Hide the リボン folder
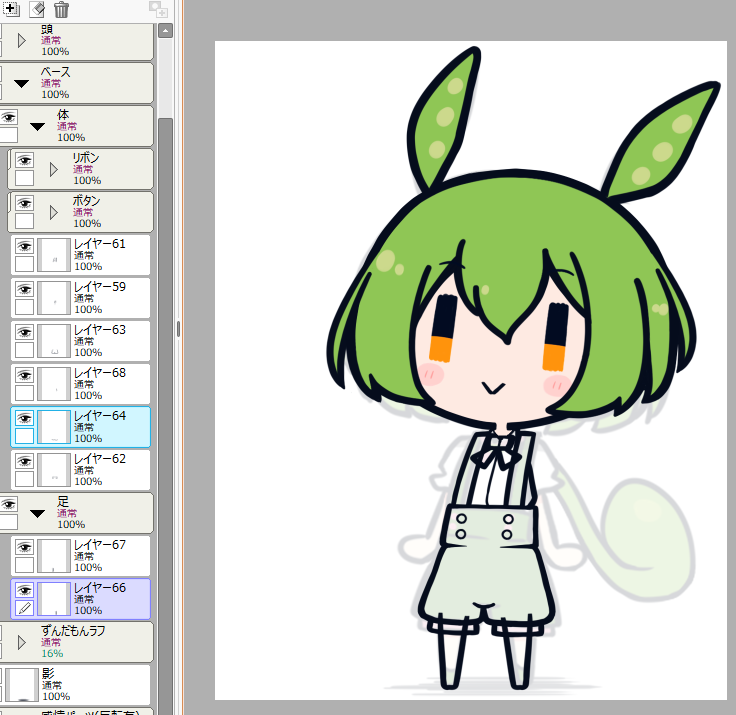Image resolution: width=736 pixels, height=715 pixels. point(24,161)
